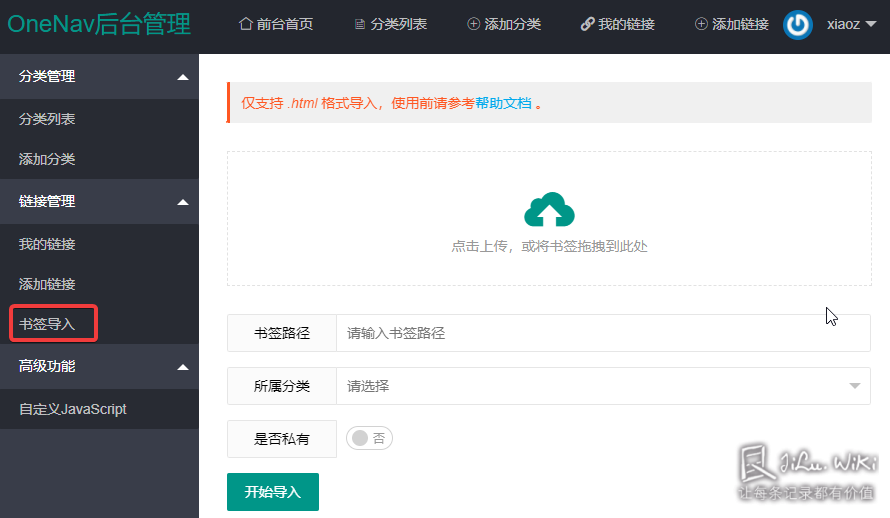Click the chain icon beside 我的链接 in the top bar
The image size is (890, 518).
587,24
